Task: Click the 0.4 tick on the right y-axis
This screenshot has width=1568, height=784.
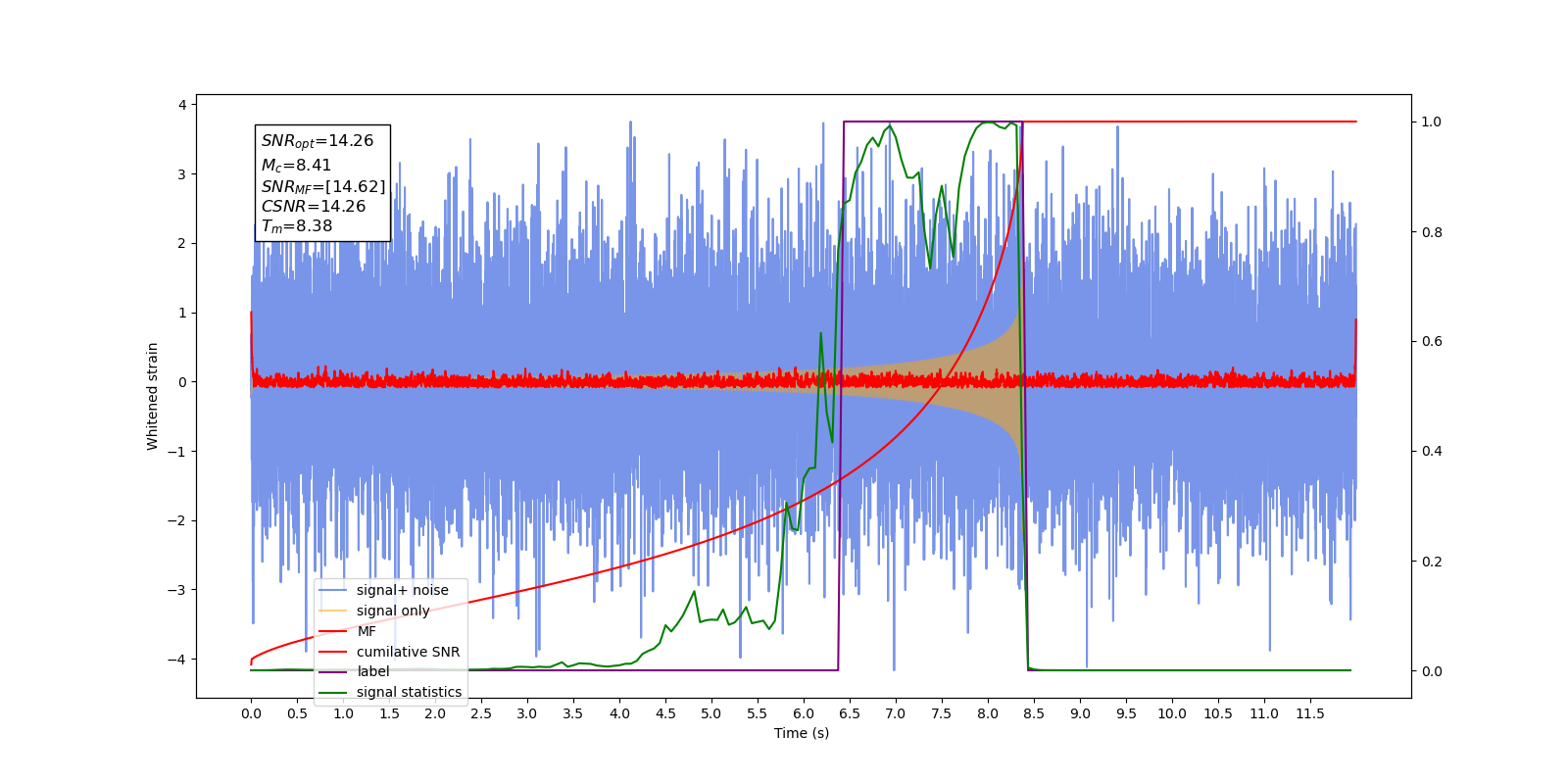Action: [x=1432, y=452]
